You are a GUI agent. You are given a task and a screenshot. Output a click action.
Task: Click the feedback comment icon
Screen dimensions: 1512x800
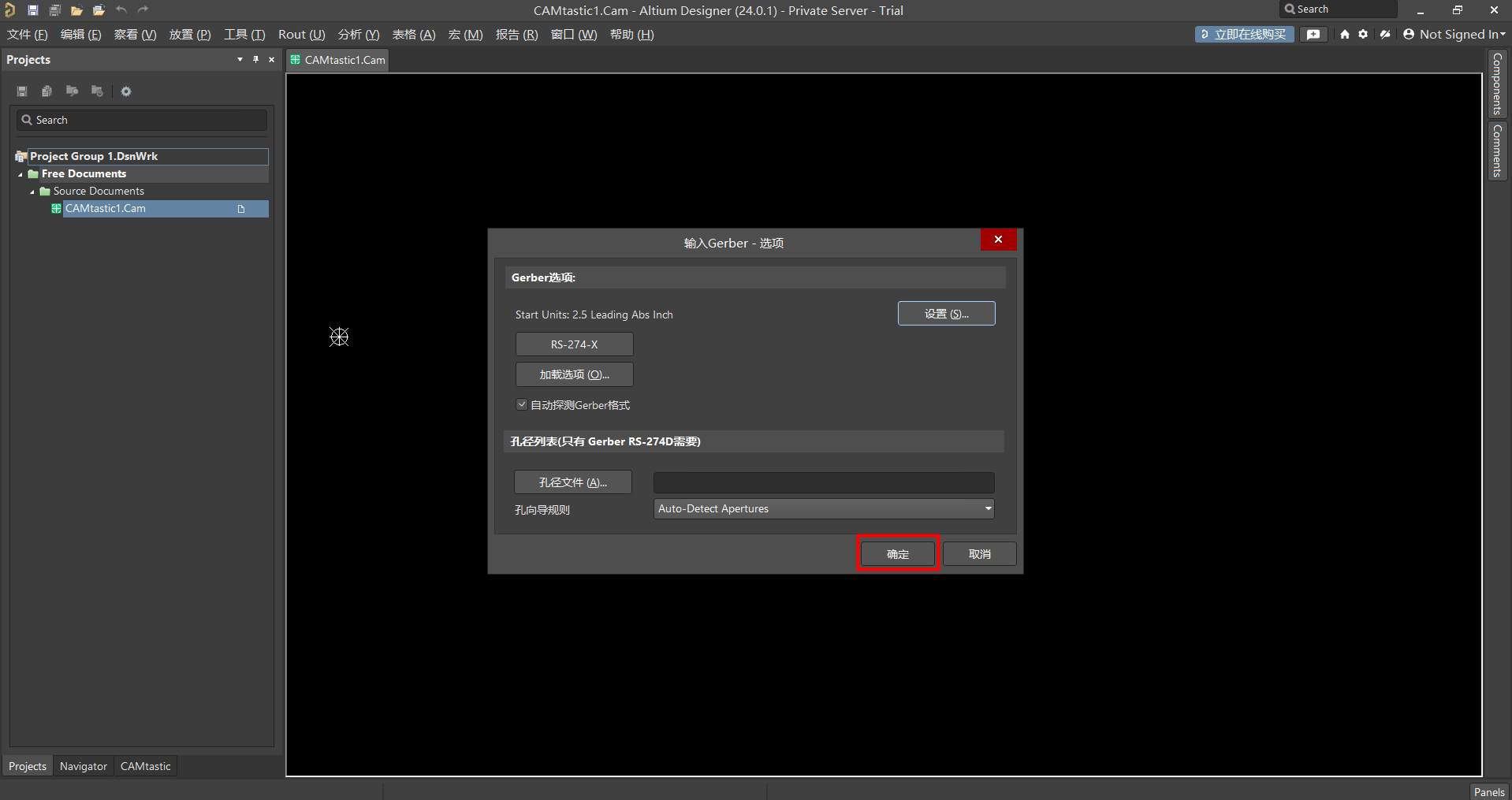tap(1313, 35)
